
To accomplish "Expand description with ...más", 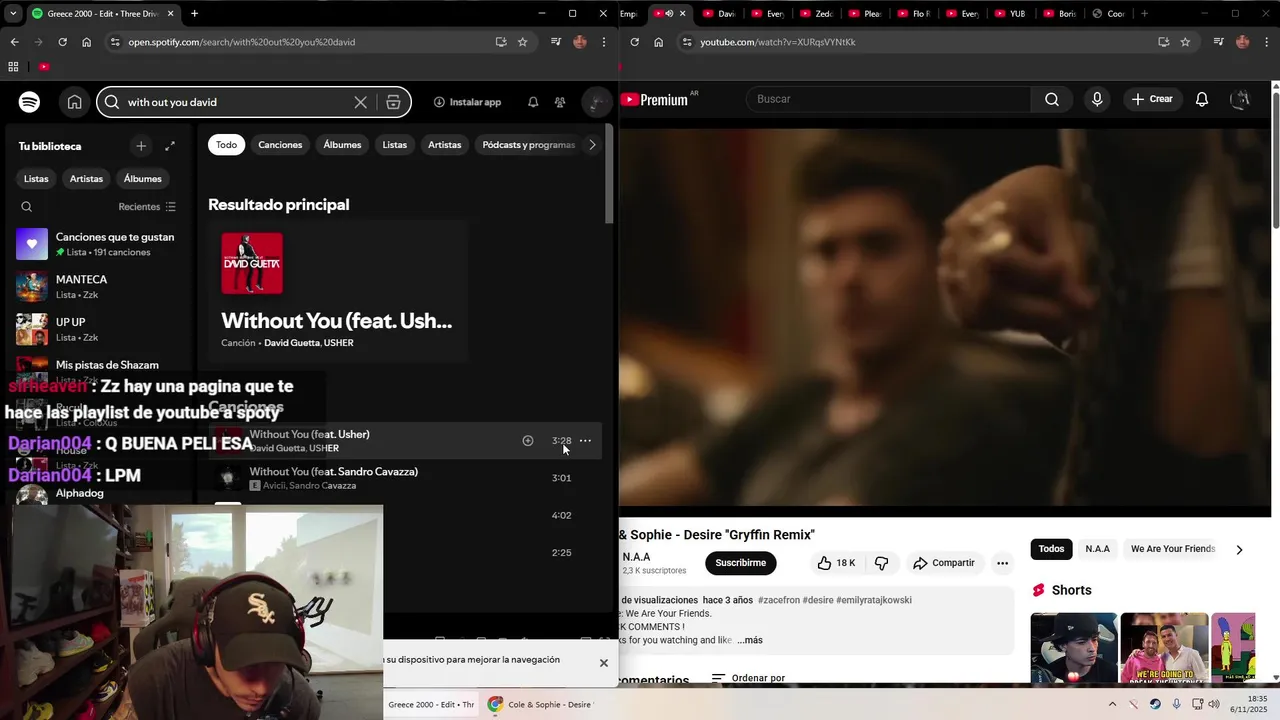I will 750,640.
